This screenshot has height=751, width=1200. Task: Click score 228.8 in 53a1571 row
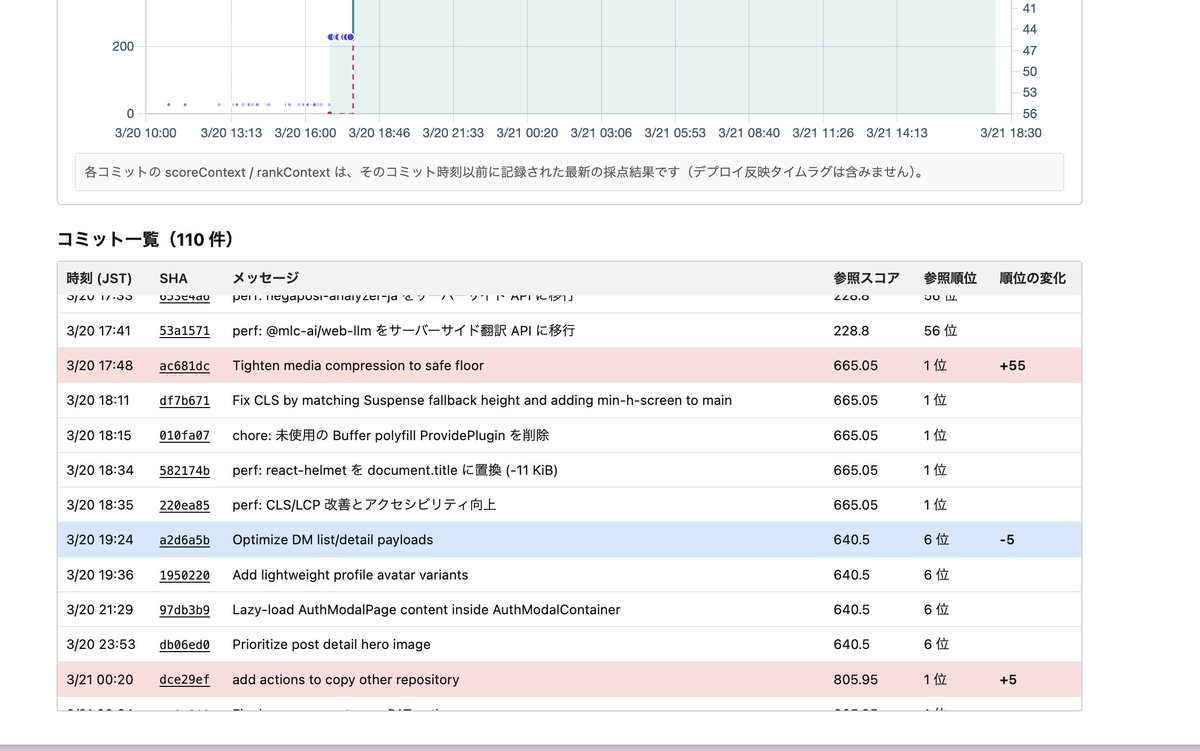852,331
